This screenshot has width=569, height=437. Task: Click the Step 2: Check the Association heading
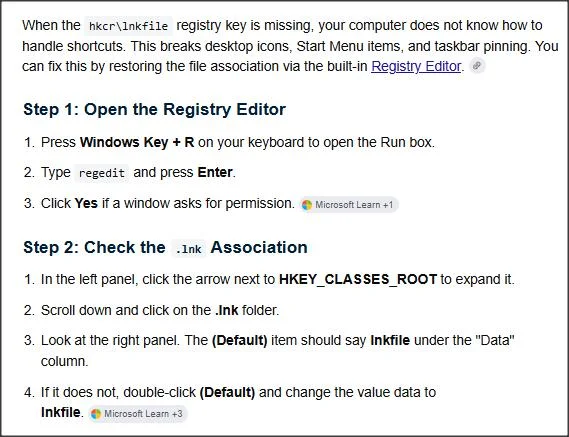tap(165, 248)
